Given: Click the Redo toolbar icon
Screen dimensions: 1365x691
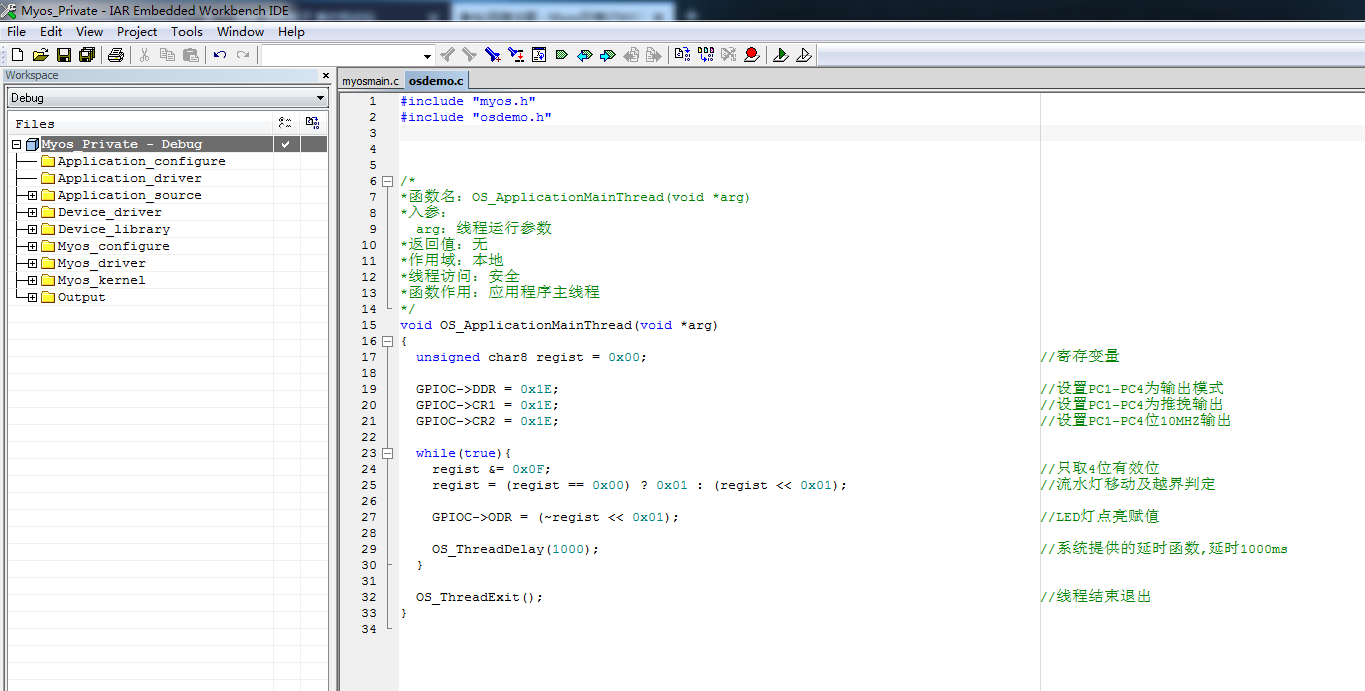Looking at the screenshot, I should pyautogui.click(x=243, y=55).
